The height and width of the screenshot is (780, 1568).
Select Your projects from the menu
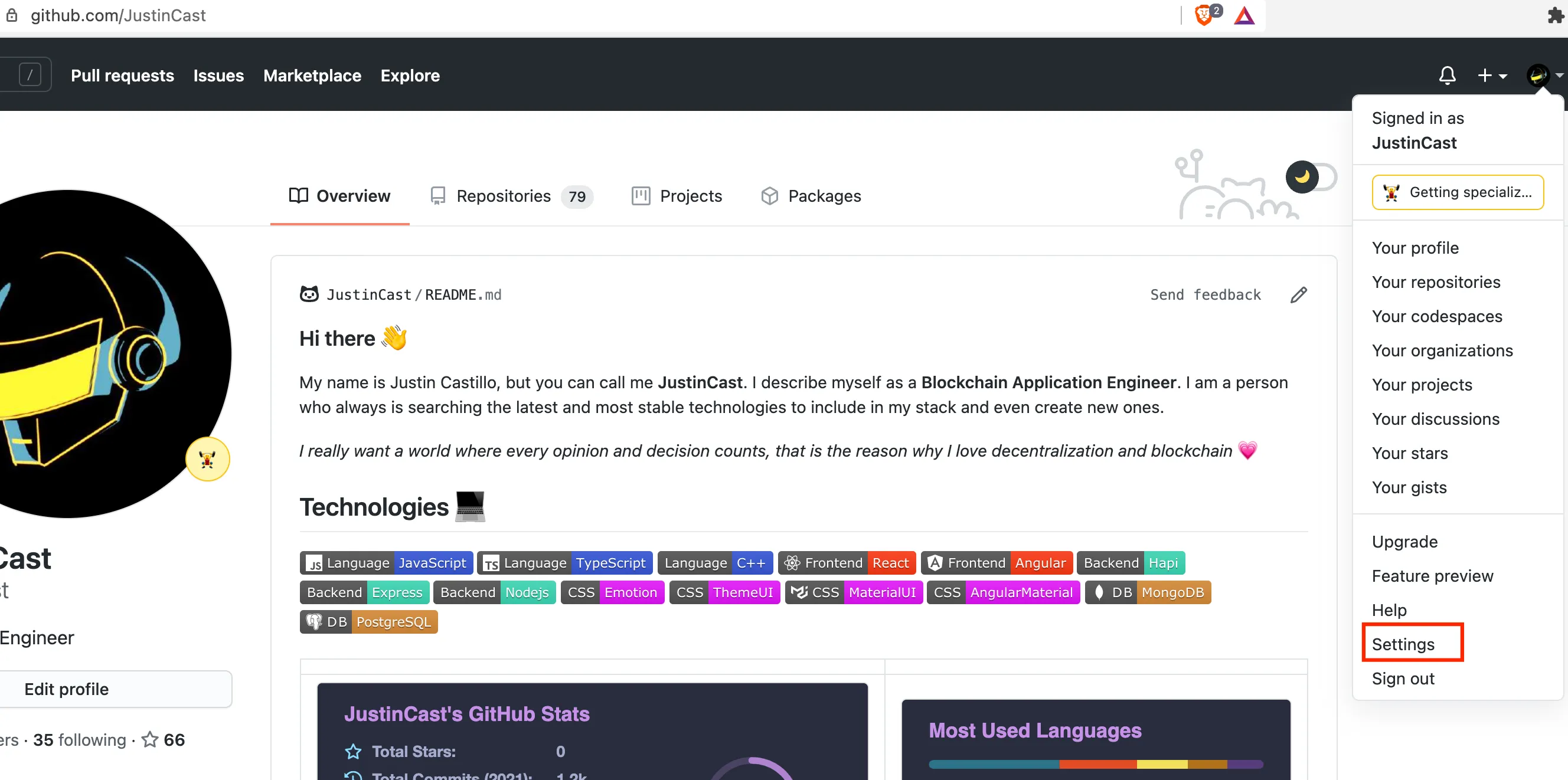click(1422, 385)
